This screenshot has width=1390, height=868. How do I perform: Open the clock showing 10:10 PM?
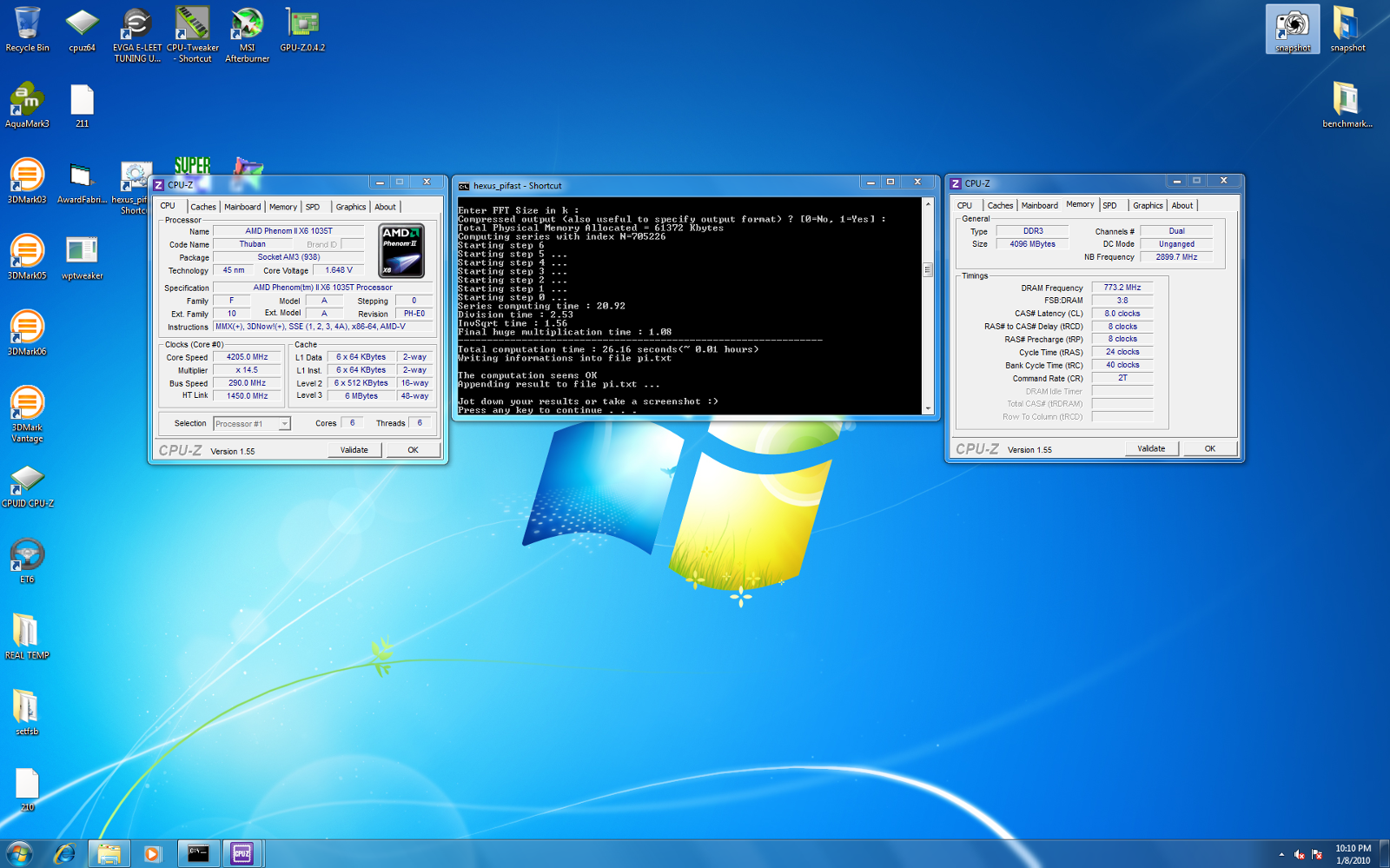coord(1353,854)
